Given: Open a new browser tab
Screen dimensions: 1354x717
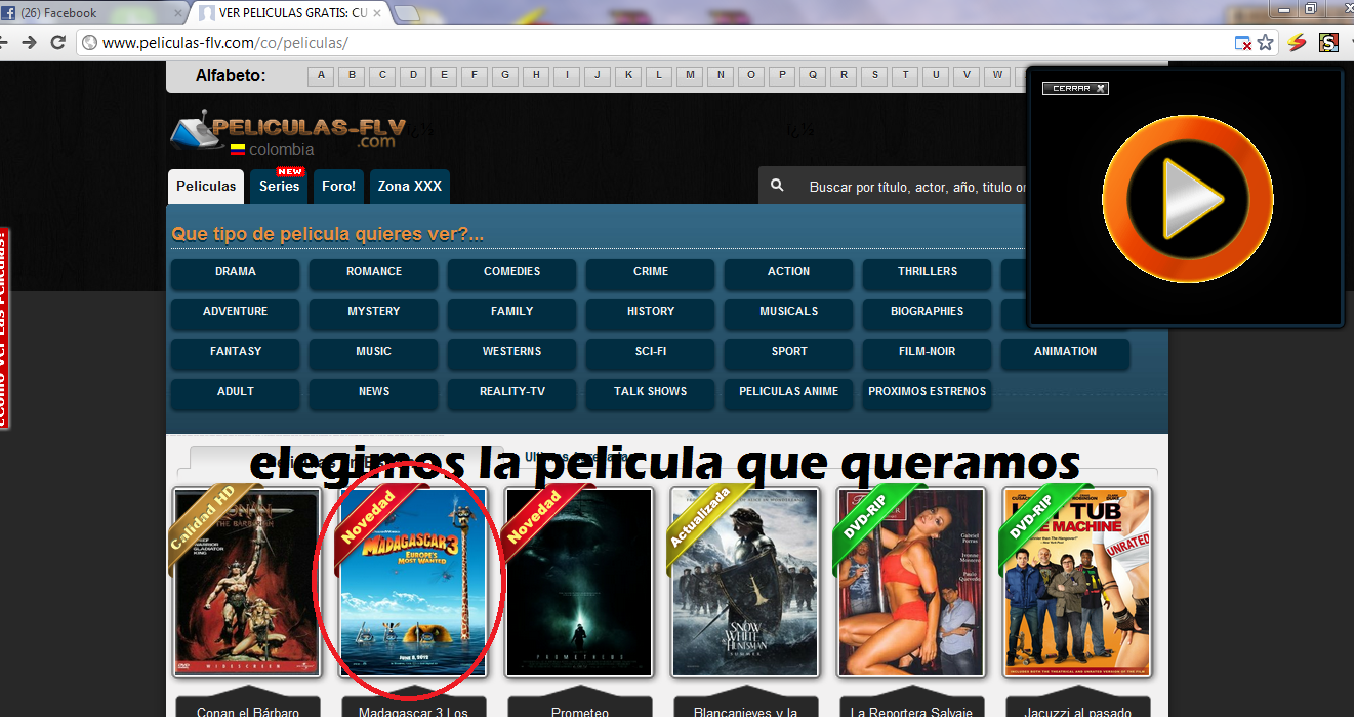Looking at the screenshot, I should (x=407, y=13).
